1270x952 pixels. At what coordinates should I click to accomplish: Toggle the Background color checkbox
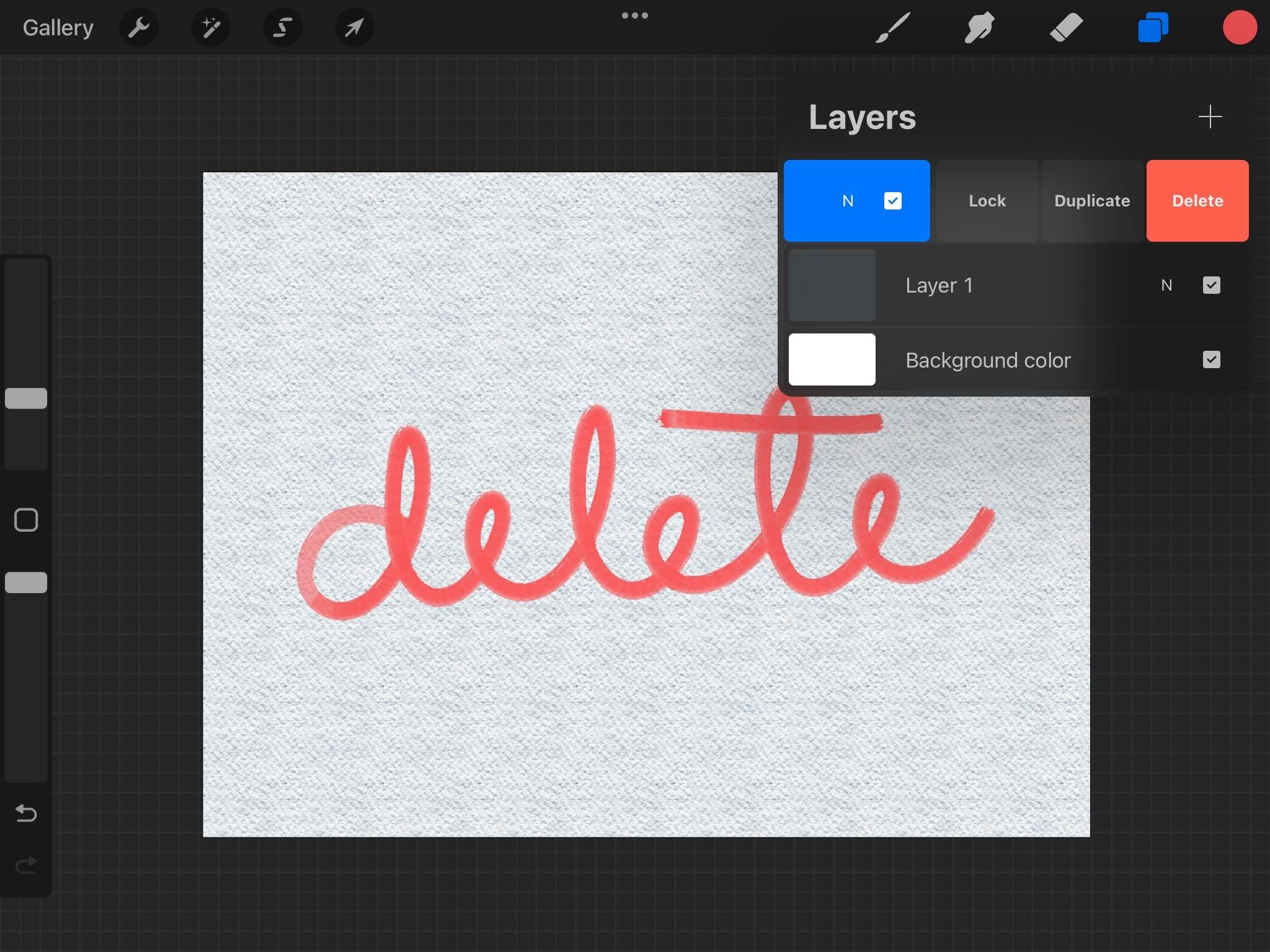coord(1212,359)
